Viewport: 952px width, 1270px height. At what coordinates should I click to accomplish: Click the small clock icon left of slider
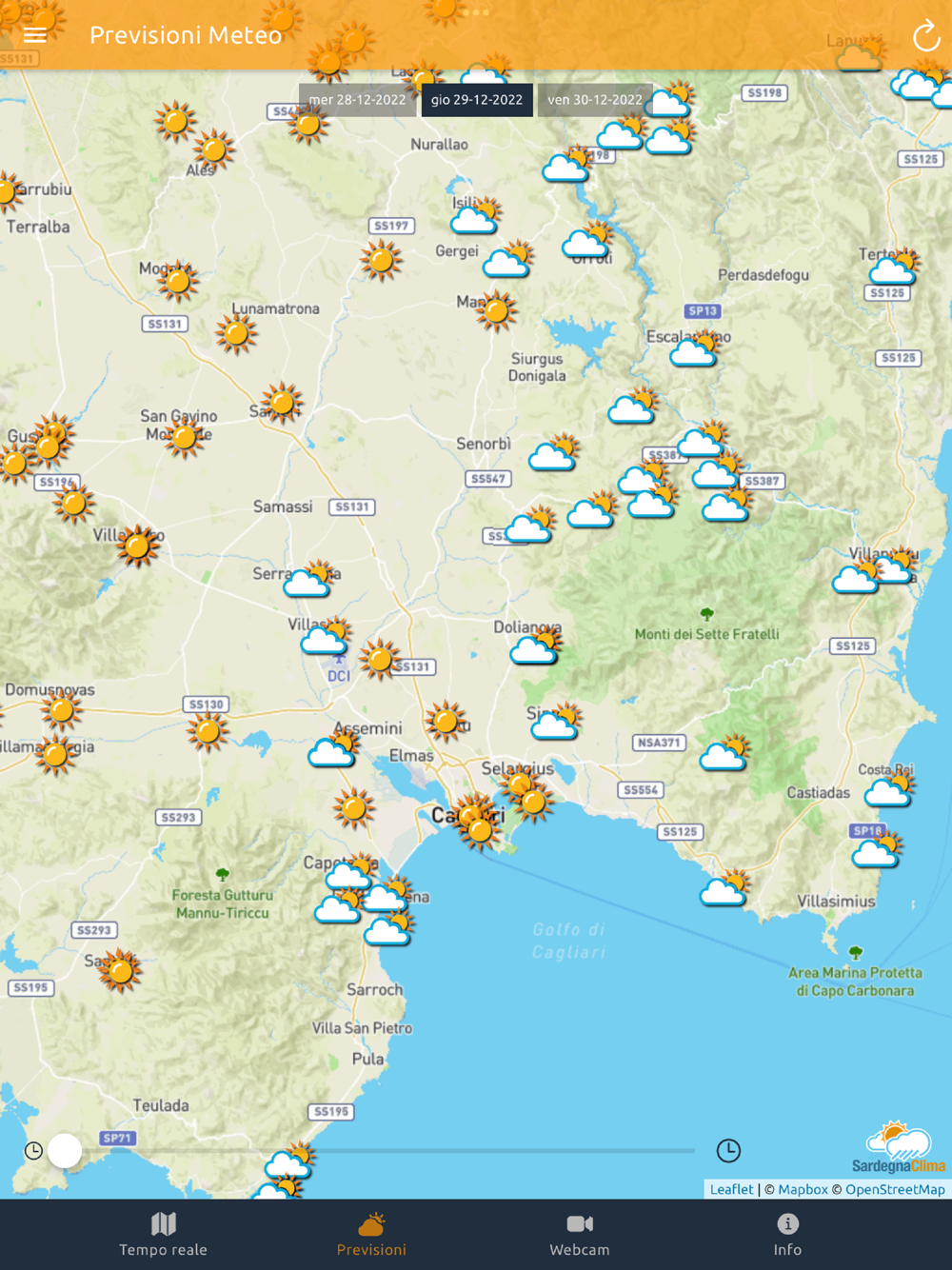[33, 1150]
